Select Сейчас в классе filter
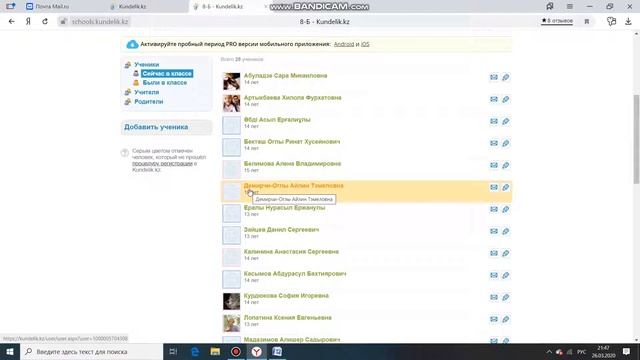Image resolution: width=640 pixels, height=360 pixels. click(x=167, y=73)
